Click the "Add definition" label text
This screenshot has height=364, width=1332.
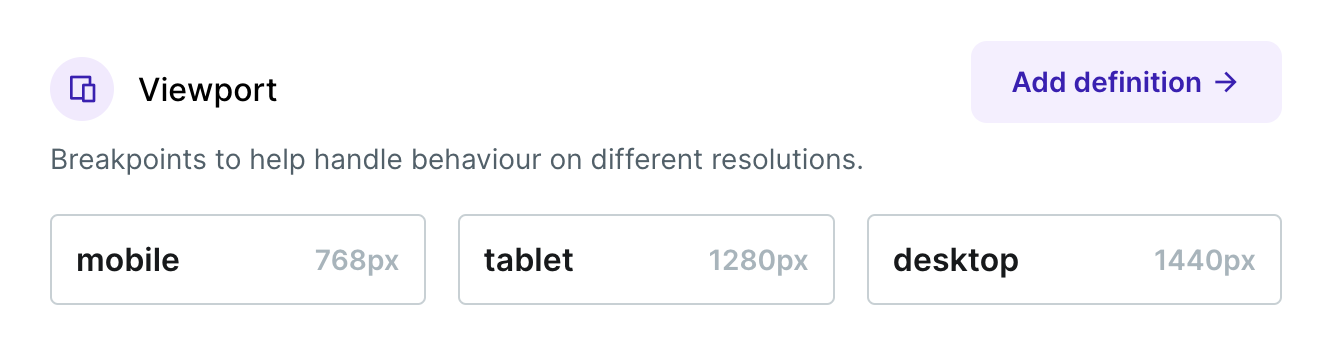(x=1107, y=82)
